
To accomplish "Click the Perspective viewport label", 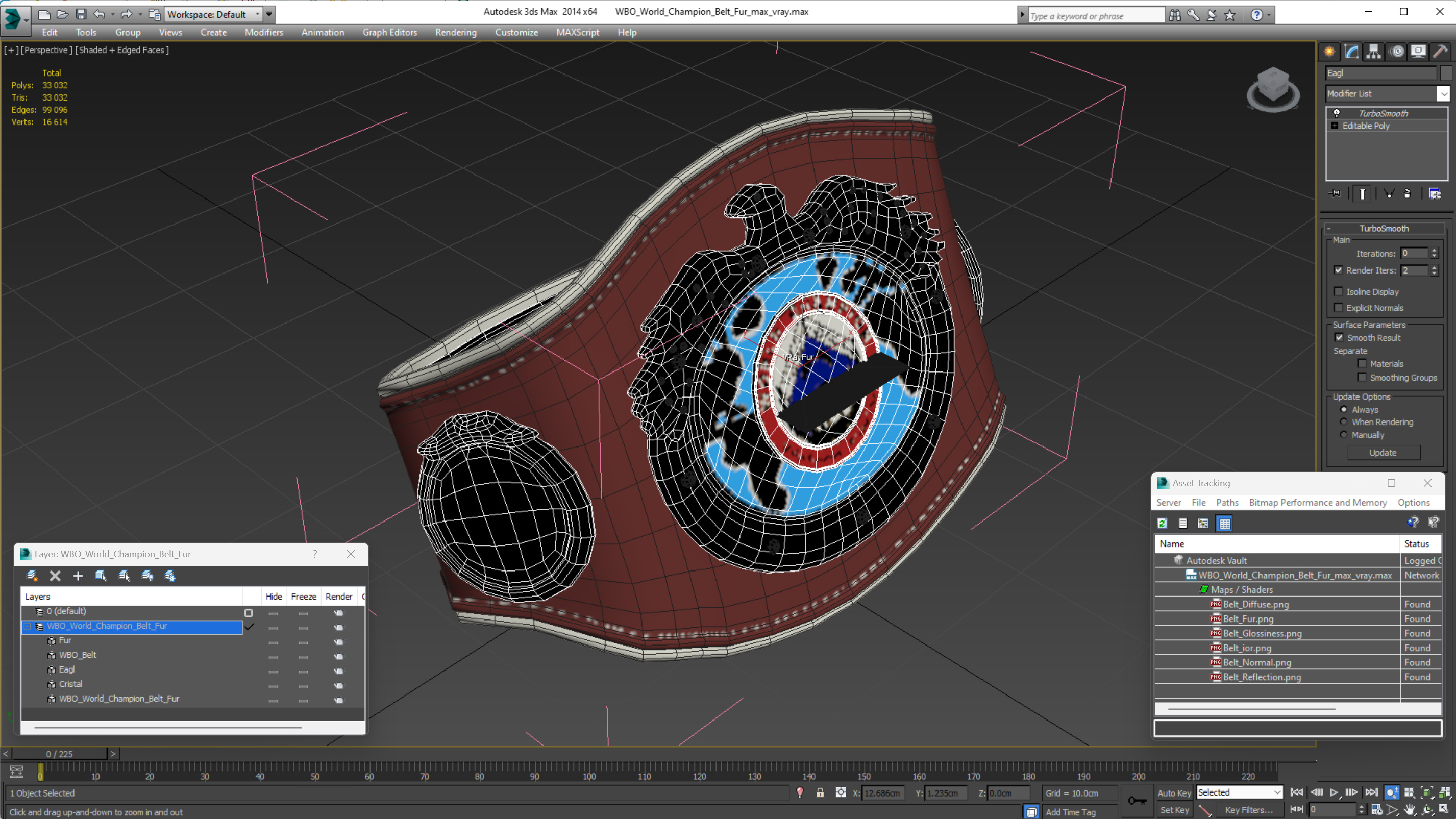I will (47, 49).
